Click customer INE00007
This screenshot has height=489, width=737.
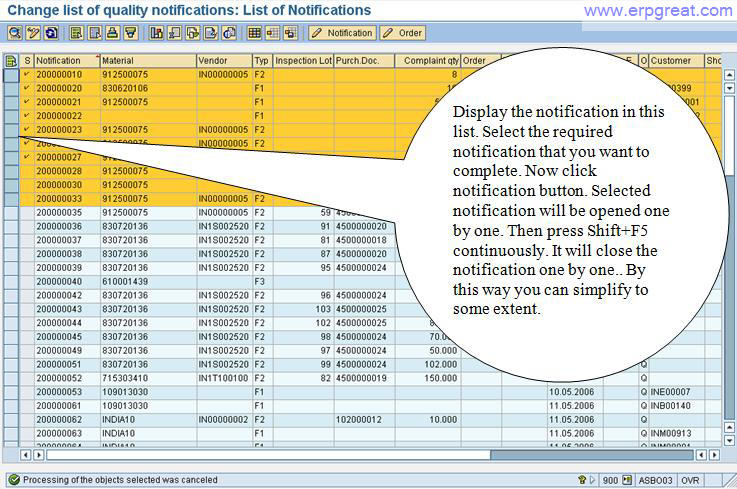click(670, 392)
